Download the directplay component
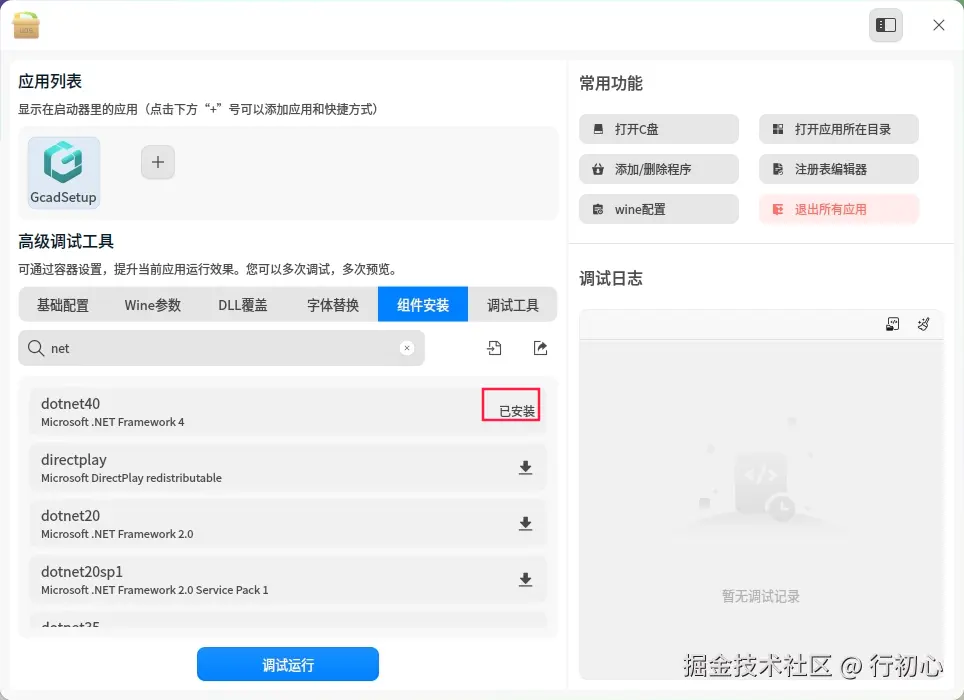Image resolution: width=964 pixels, height=700 pixels. click(x=525, y=468)
